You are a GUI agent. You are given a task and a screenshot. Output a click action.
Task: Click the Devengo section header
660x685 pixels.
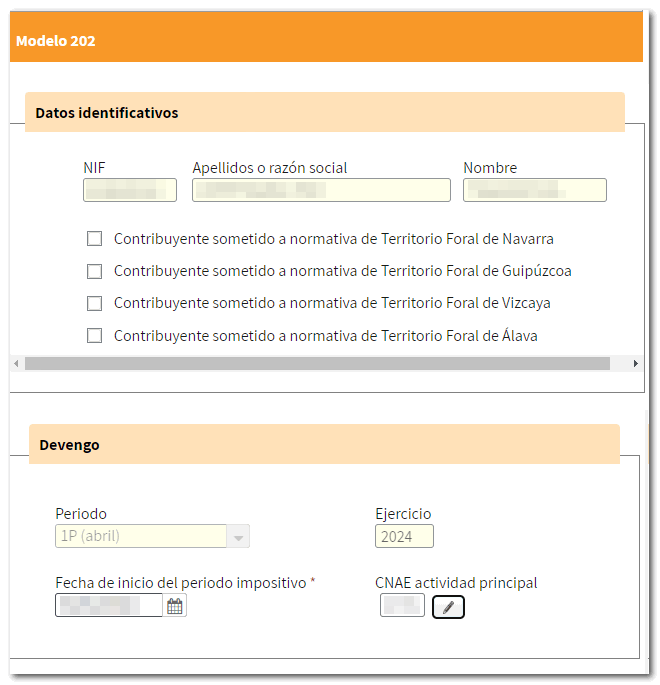pyautogui.click(x=325, y=444)
